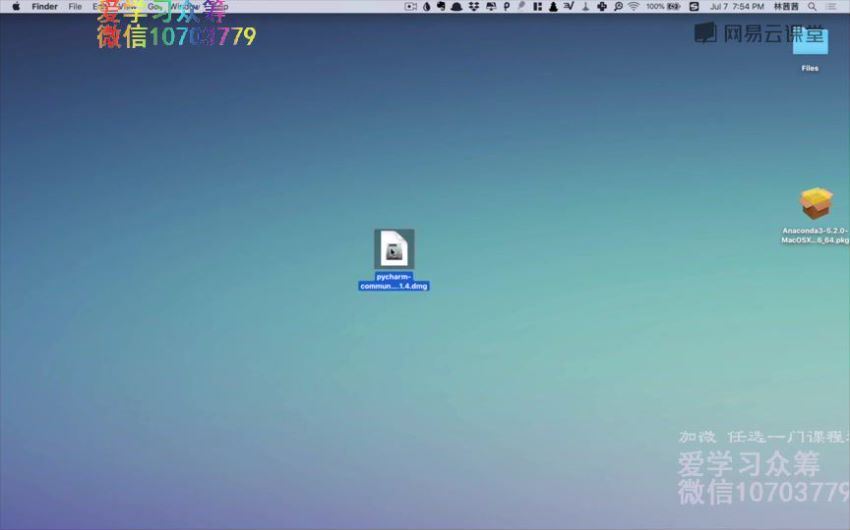This screenshot has height=530, width=850.
Task: Open the Finder menu
Action: tap(44, 7)
